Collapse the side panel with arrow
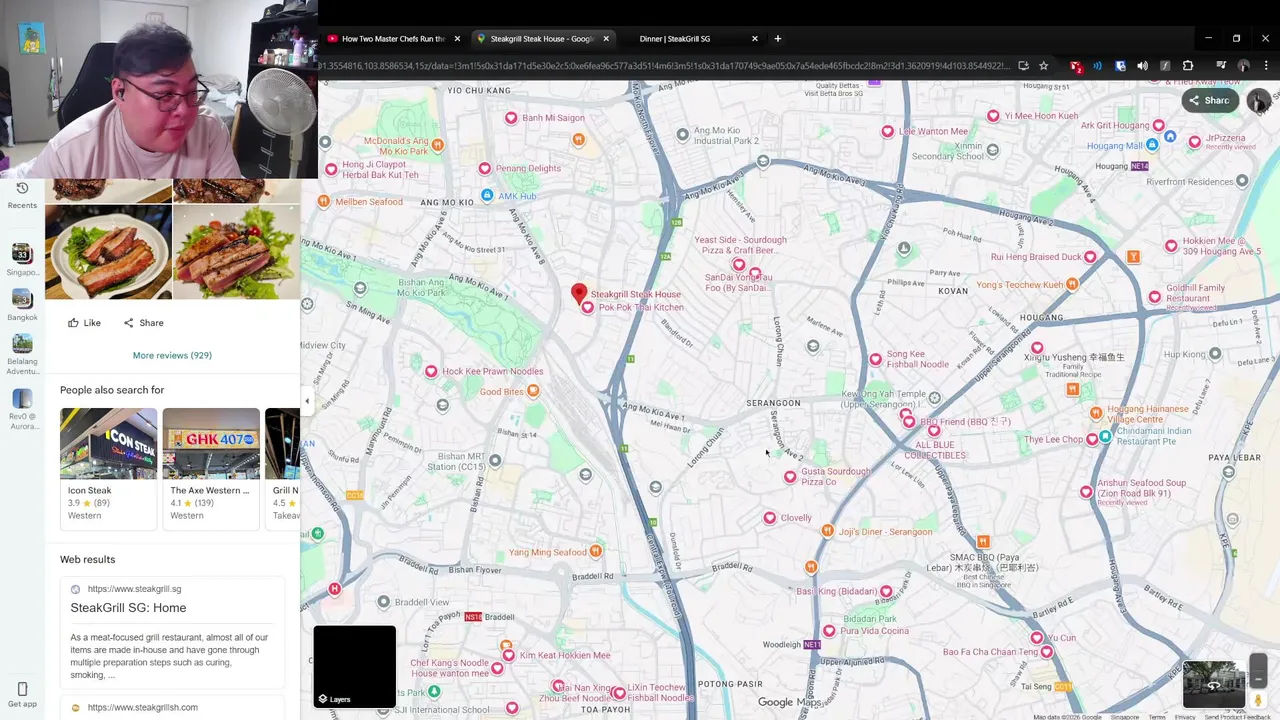Image resolution: width=1280 pixels, height=720 pixels. pyautogui.click(x=307, y=401)
